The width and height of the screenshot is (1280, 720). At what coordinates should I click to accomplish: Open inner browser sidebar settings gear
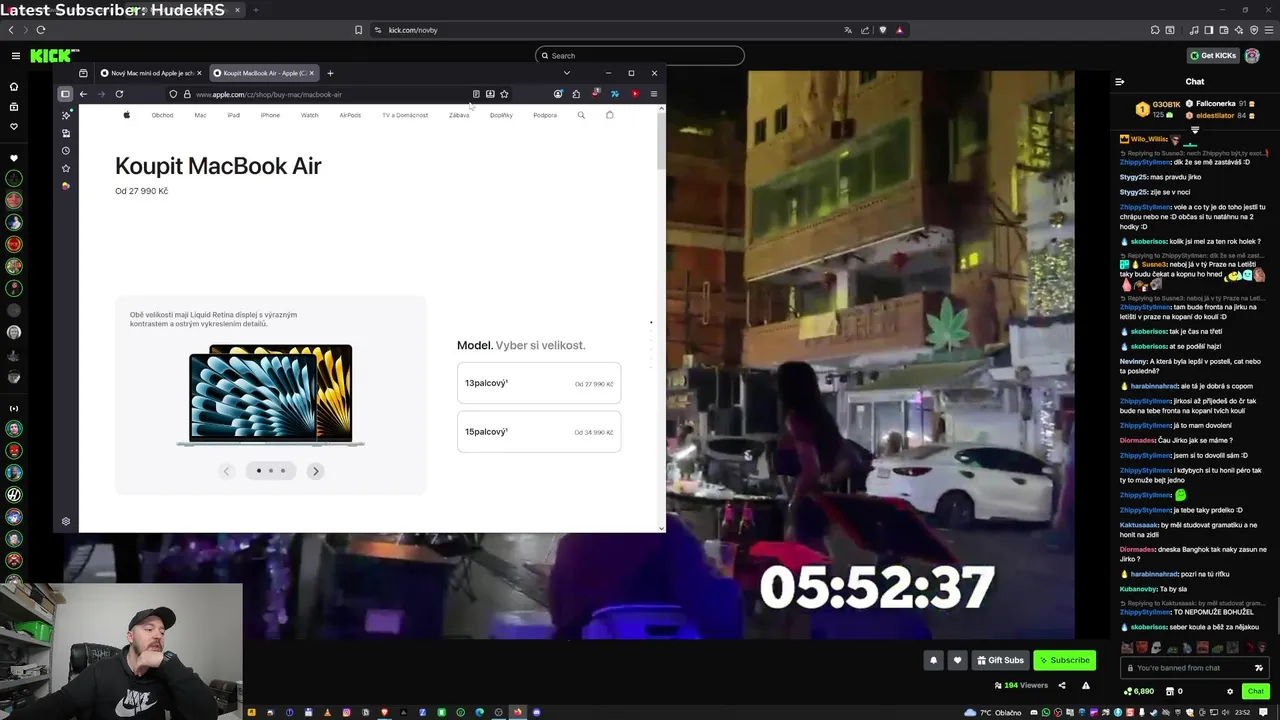pyautogui.click(x=66, y=521)
